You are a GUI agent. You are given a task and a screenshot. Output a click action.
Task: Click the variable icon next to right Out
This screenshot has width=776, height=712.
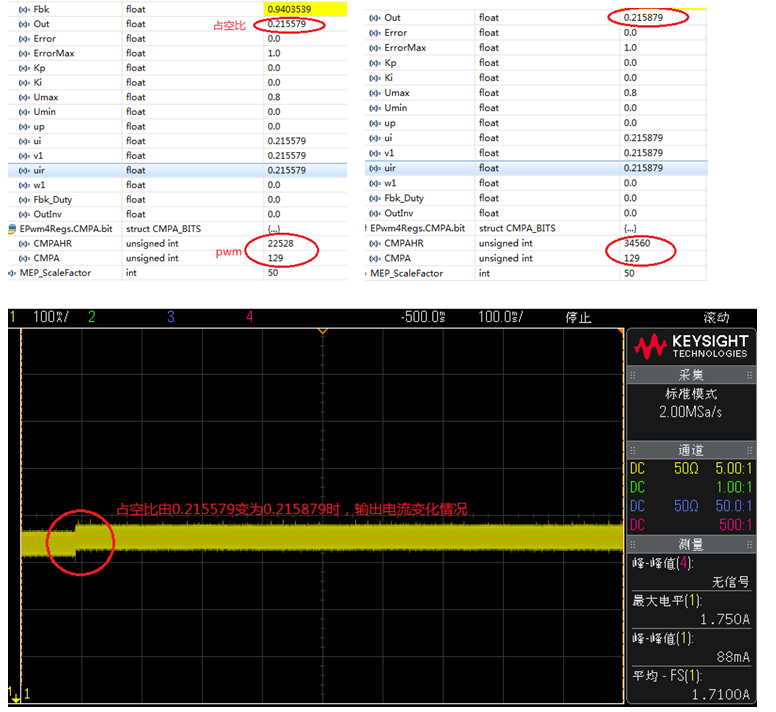tap(375, 18)
